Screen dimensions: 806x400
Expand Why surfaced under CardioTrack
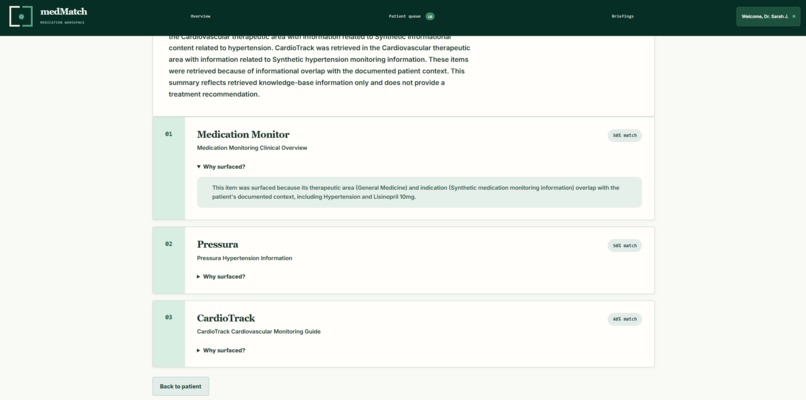[221, 350]
